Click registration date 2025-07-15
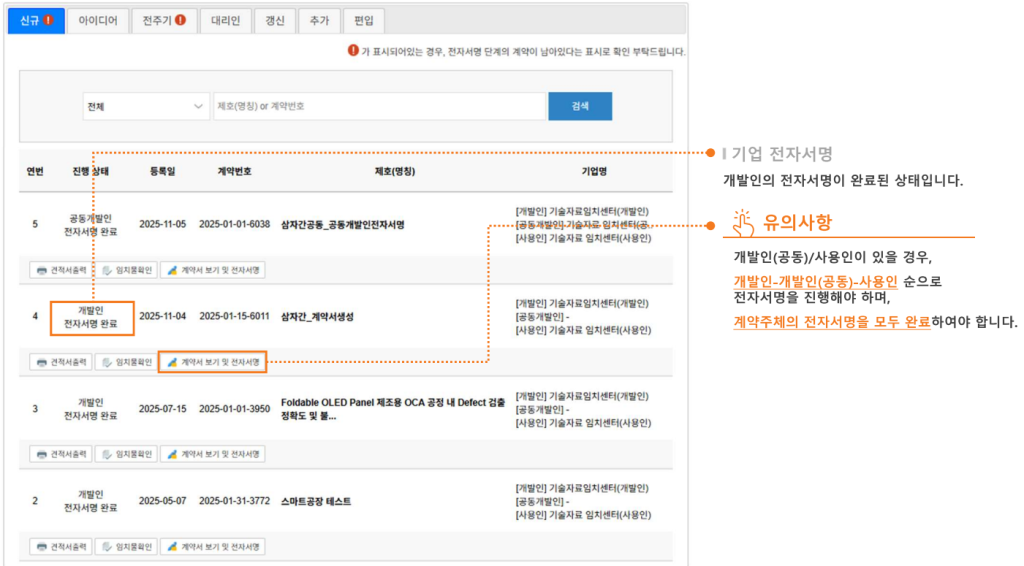This screenshot has height=566, width=1024. (x=163, y=409)
